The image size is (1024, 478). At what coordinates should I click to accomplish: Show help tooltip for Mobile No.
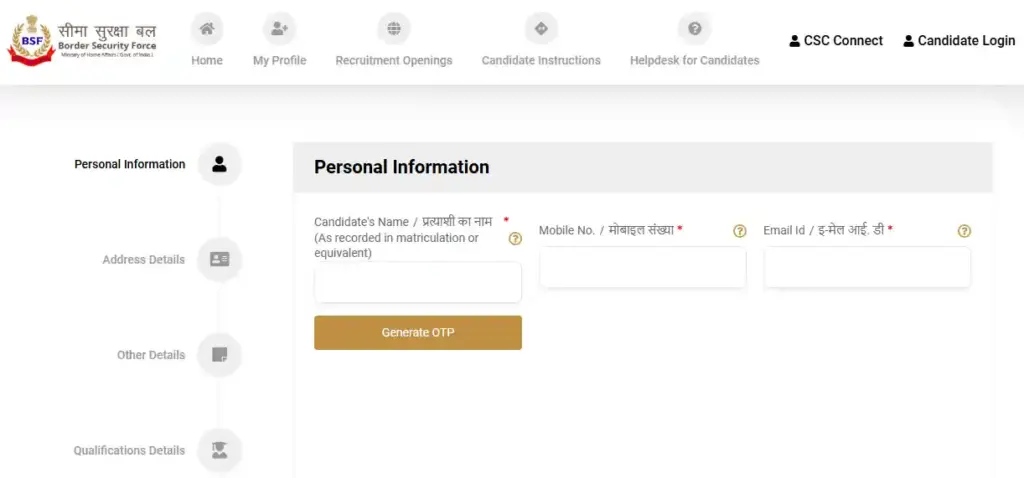click(740, 231)
